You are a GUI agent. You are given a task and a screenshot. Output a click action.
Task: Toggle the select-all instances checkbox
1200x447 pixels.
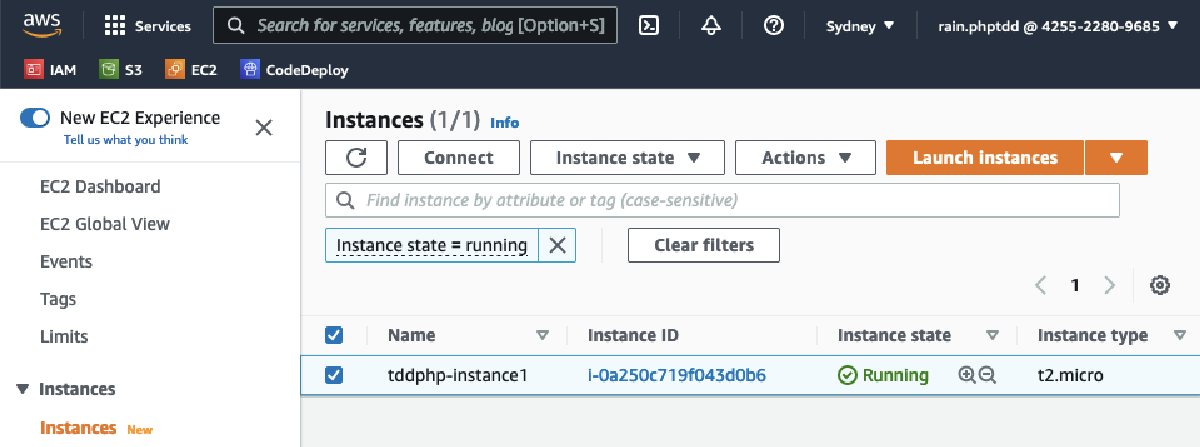(334, 335)
